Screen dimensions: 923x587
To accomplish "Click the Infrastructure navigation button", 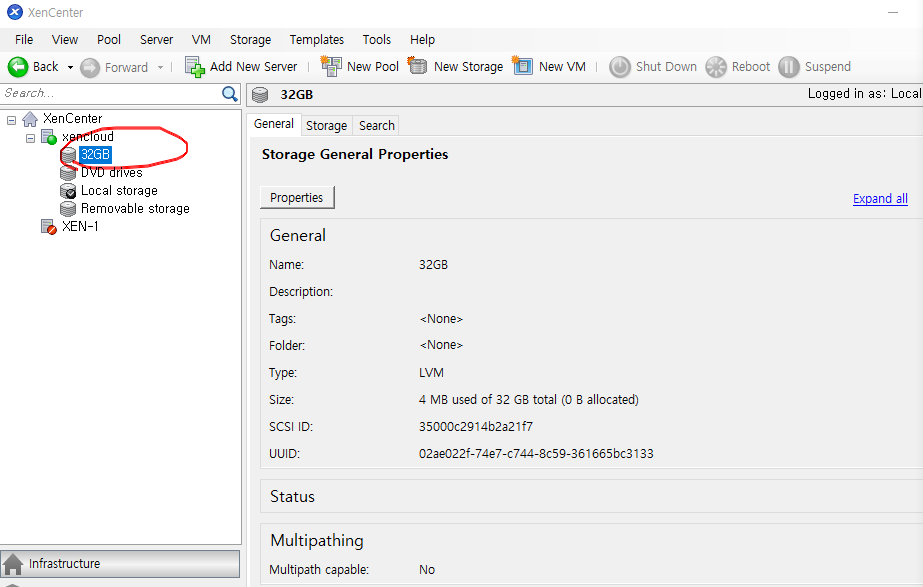I will (x=120, y=564).
